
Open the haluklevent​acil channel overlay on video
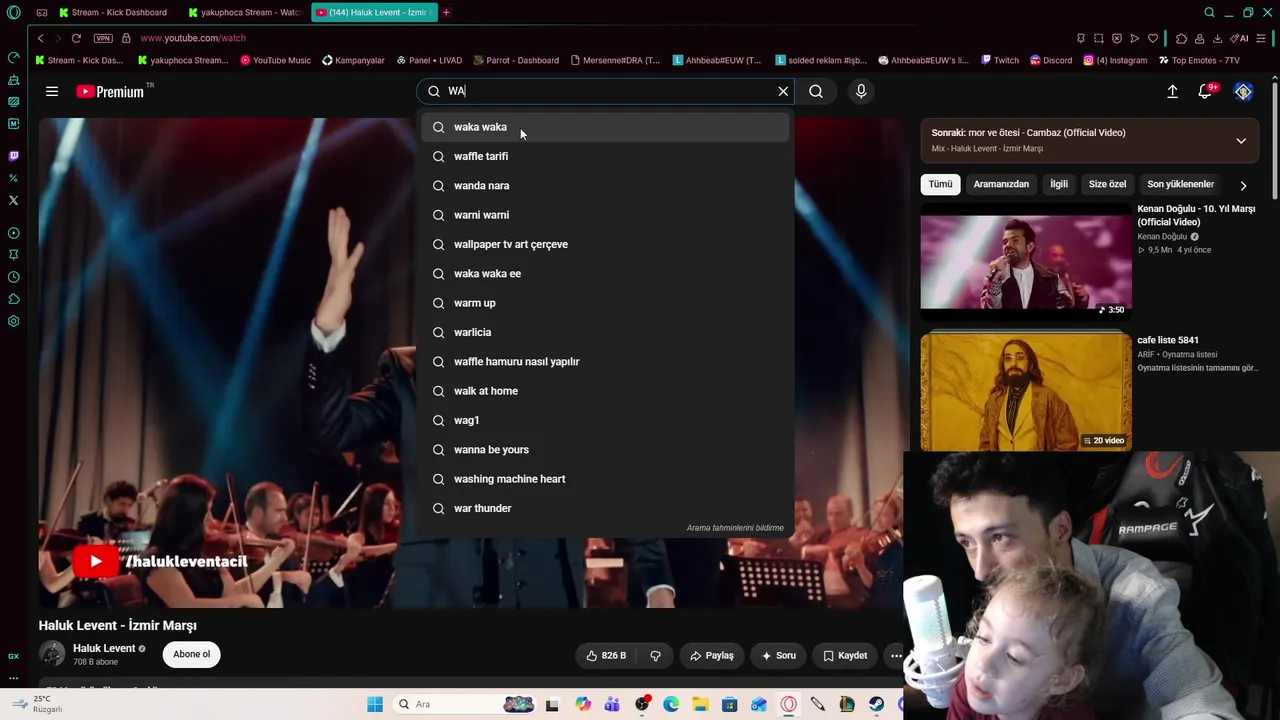[160, 561]
